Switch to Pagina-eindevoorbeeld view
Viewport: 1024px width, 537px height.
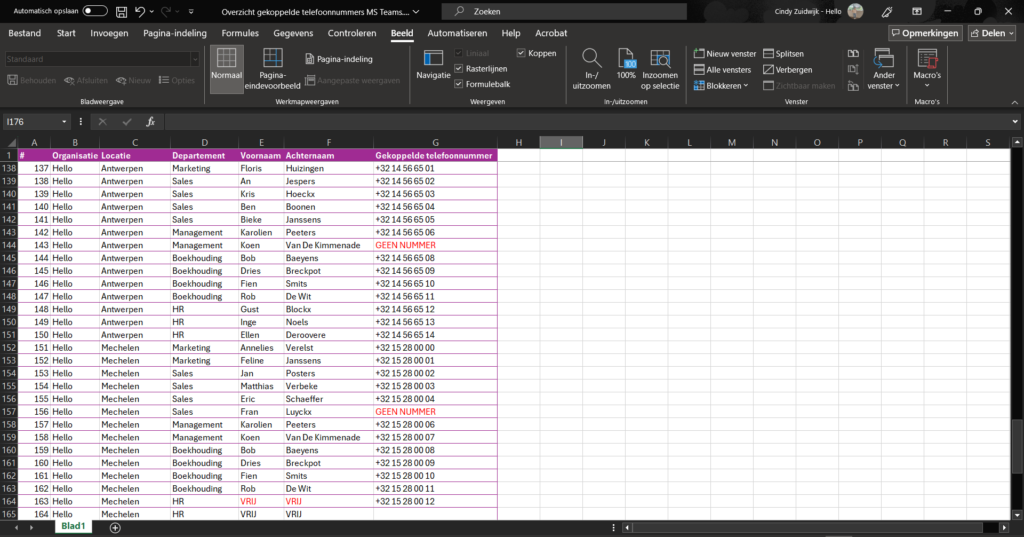pyautogui.click(x=272, y=69)
